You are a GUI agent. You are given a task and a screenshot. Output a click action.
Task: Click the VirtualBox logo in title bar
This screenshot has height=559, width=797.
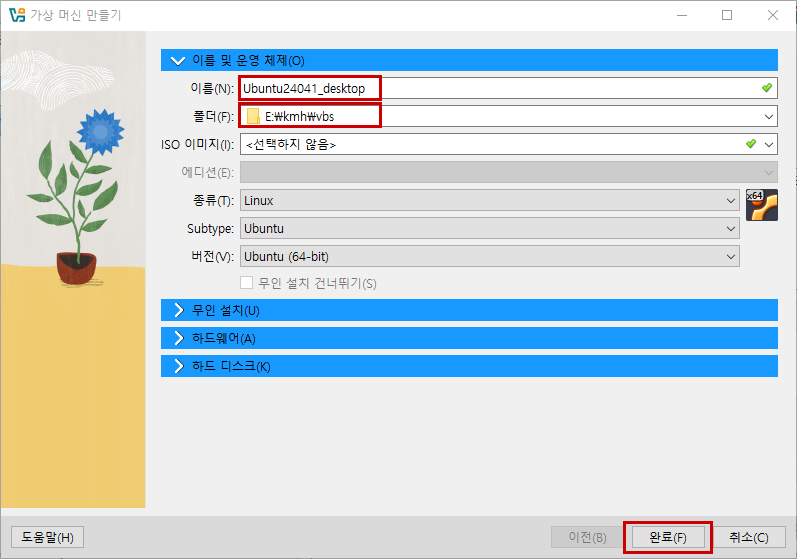[x=17, y=15]
